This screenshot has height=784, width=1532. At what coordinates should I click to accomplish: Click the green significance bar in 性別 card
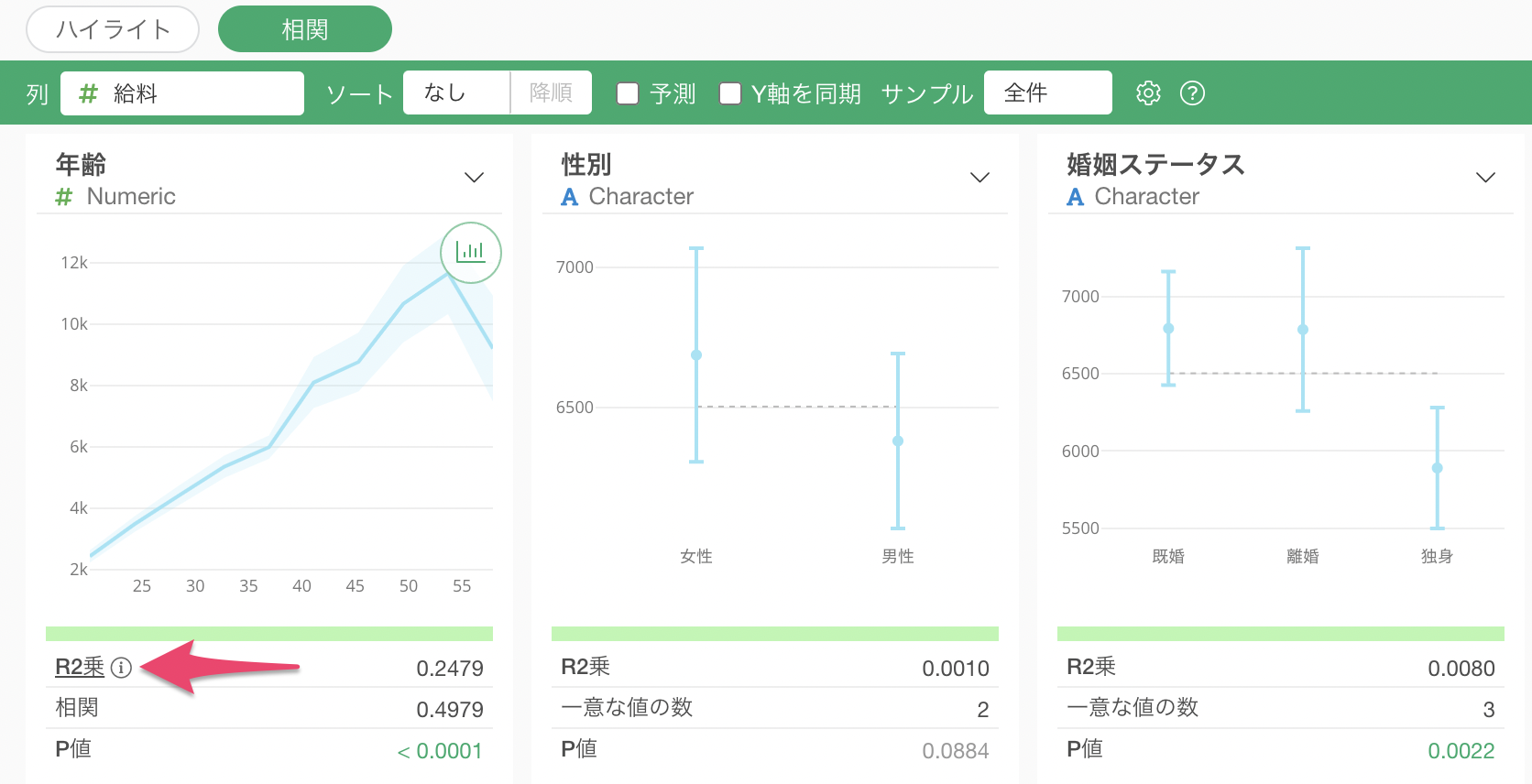775,634
